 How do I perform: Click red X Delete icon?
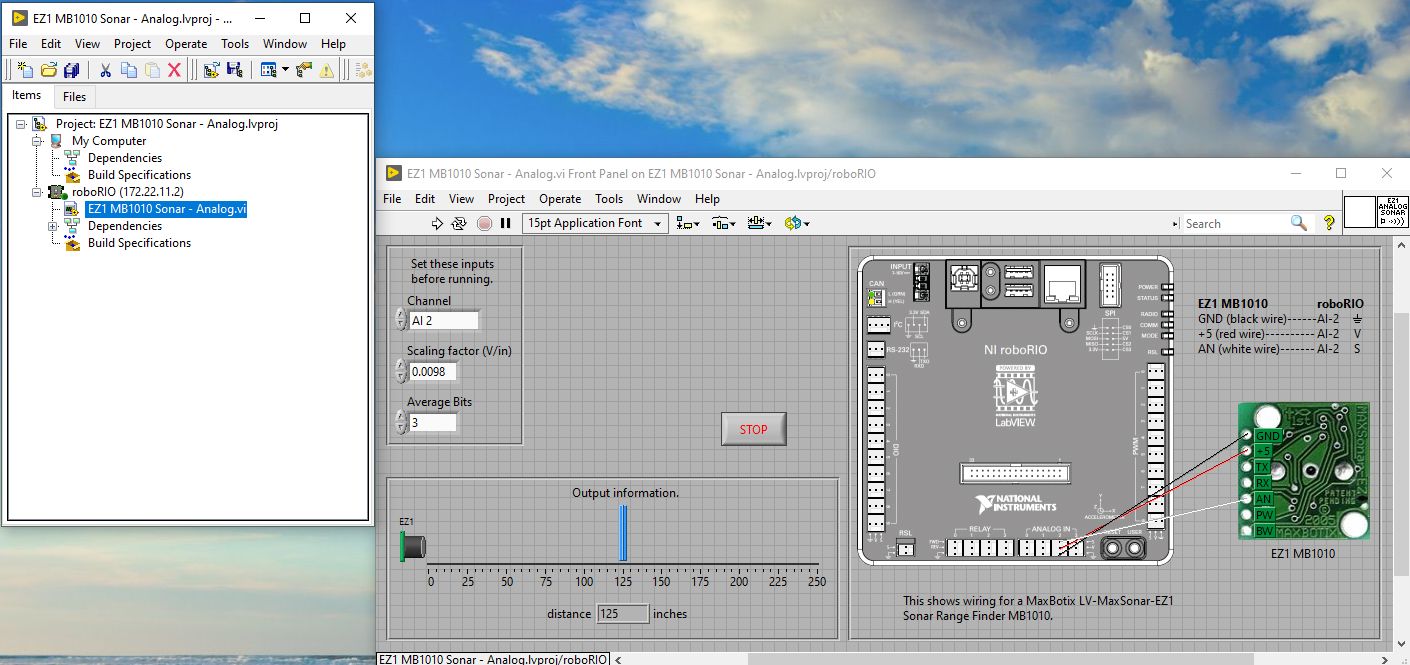coord(174,70)
